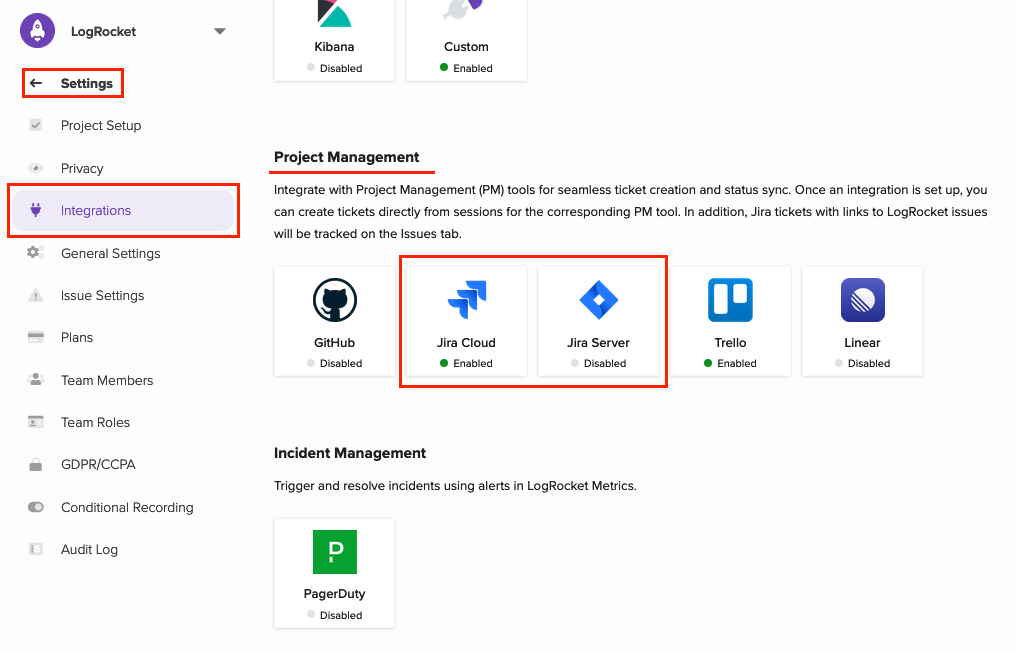Click the Team Roles ID card icon
The width and height of the screenshot is (1016, 651).
pyautogui.click(x=36, y=422)
